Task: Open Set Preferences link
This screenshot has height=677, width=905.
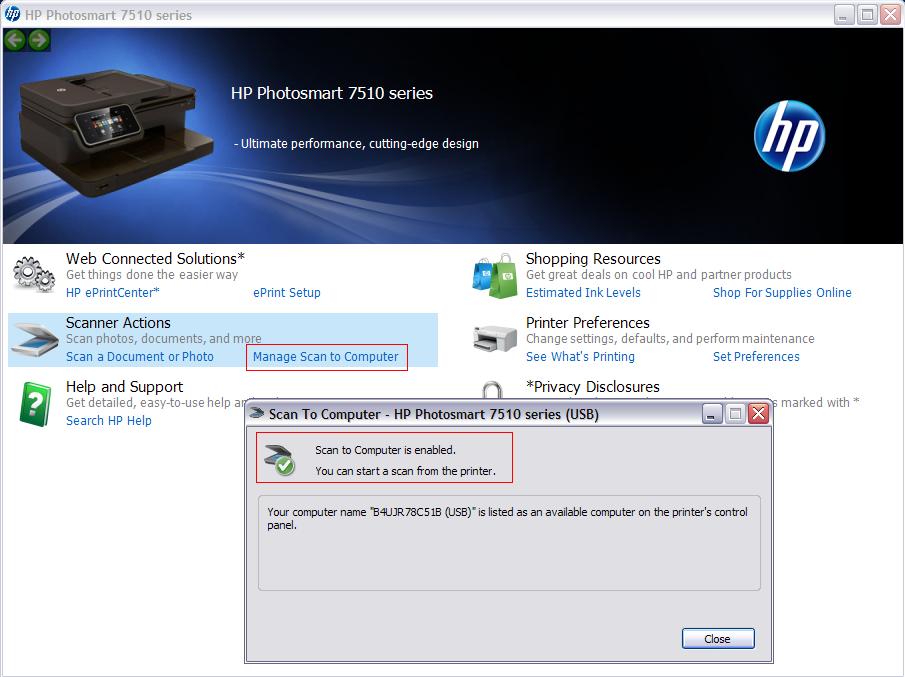Action: tap(756, 357)
